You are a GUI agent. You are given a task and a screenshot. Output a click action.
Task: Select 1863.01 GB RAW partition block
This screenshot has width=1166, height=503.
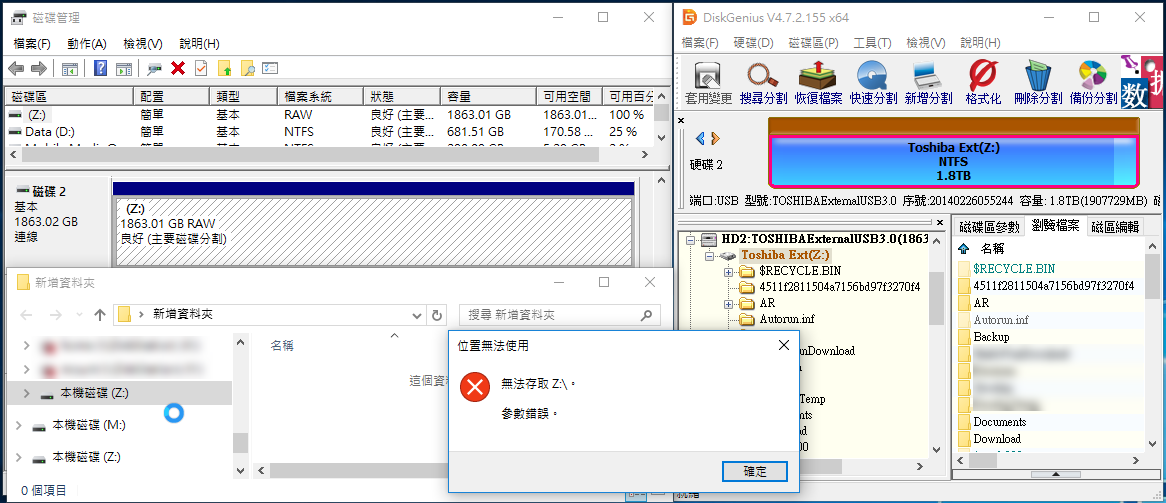(x=373, y=231)
